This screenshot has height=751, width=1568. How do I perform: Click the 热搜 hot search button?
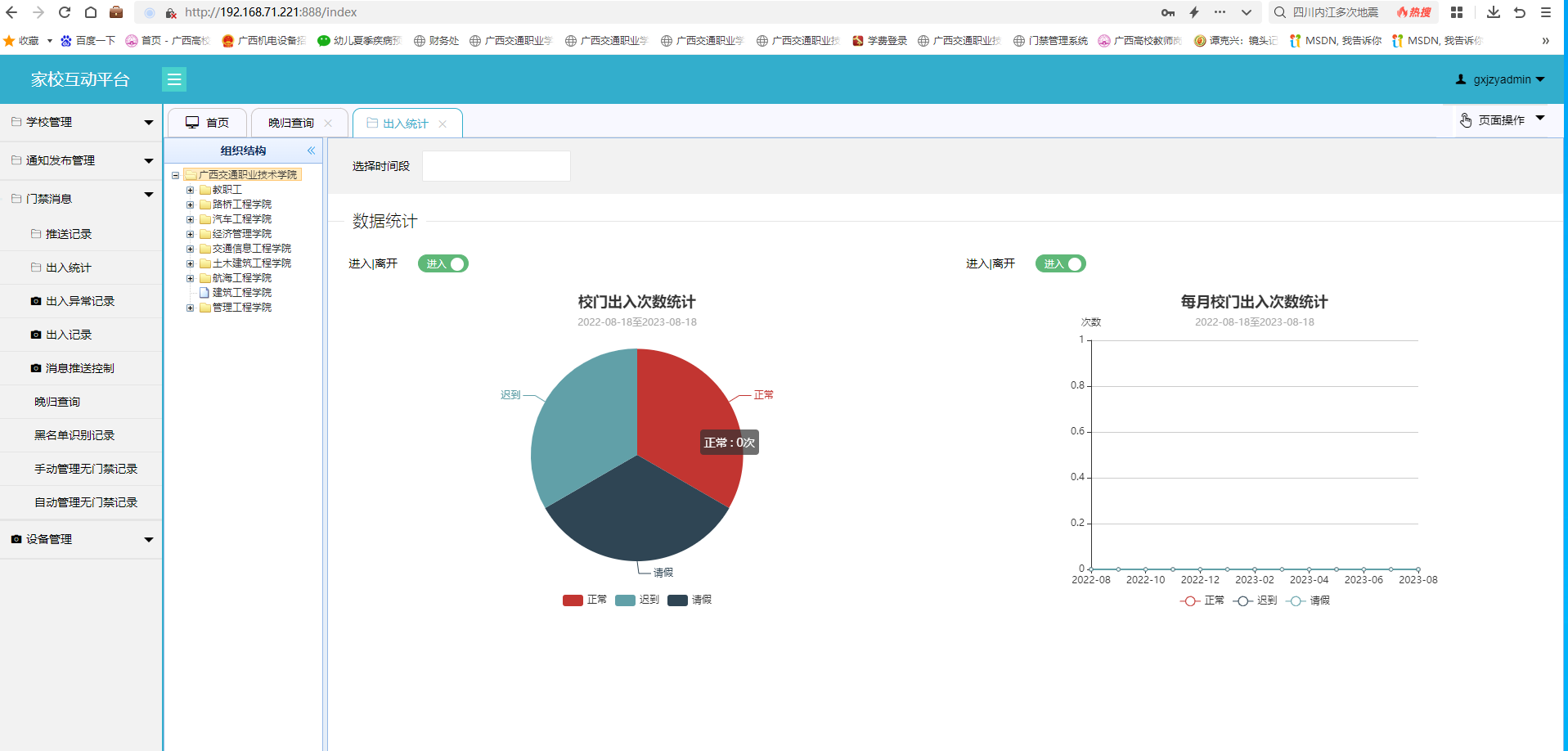[1413, 12]
